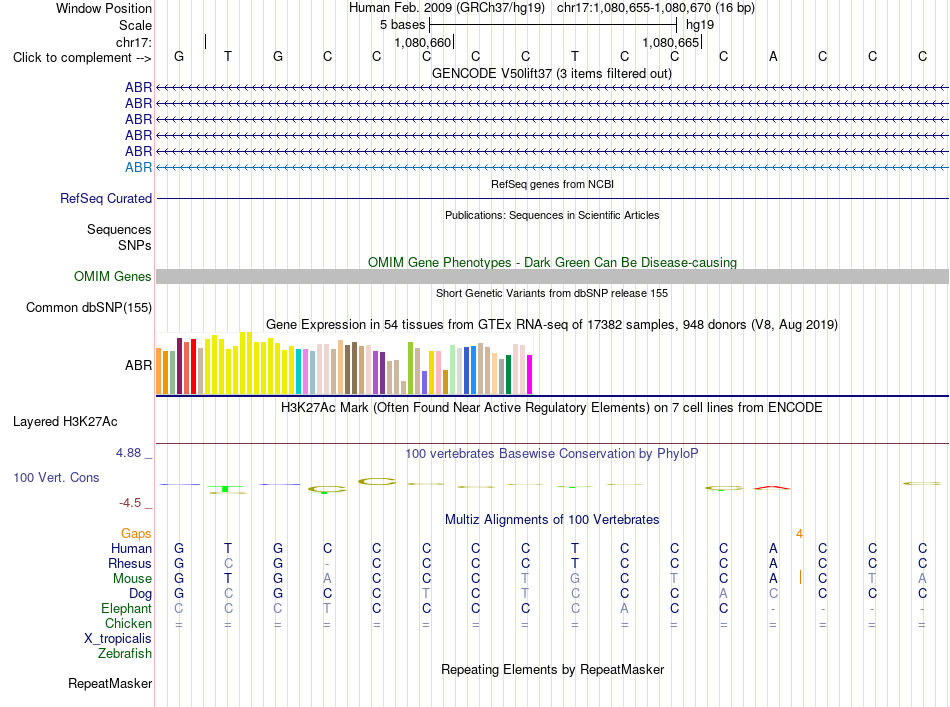Click the 'T' base in the Elephant row

click(327, 608)
